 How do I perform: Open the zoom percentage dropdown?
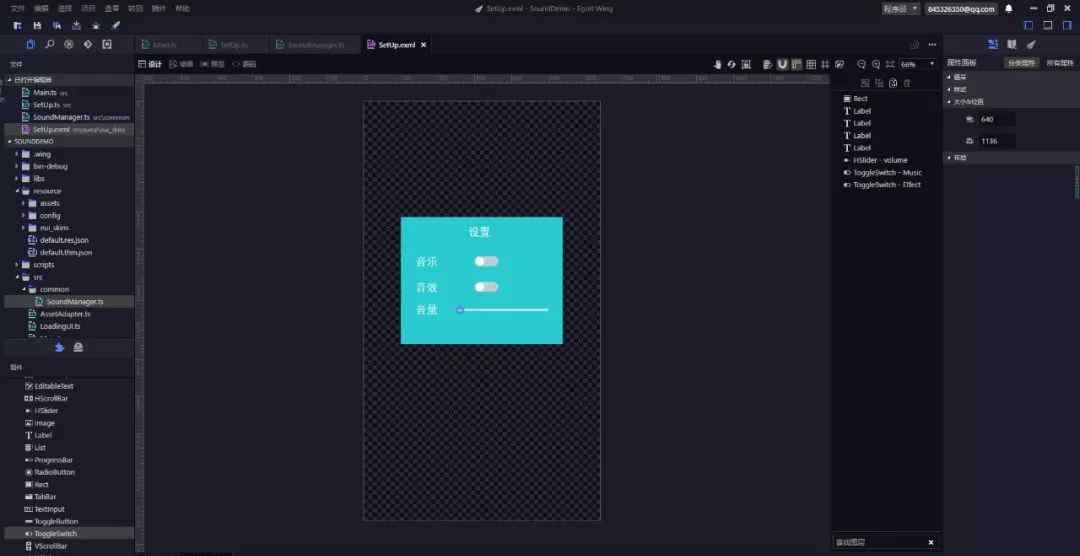coord(917,64)
